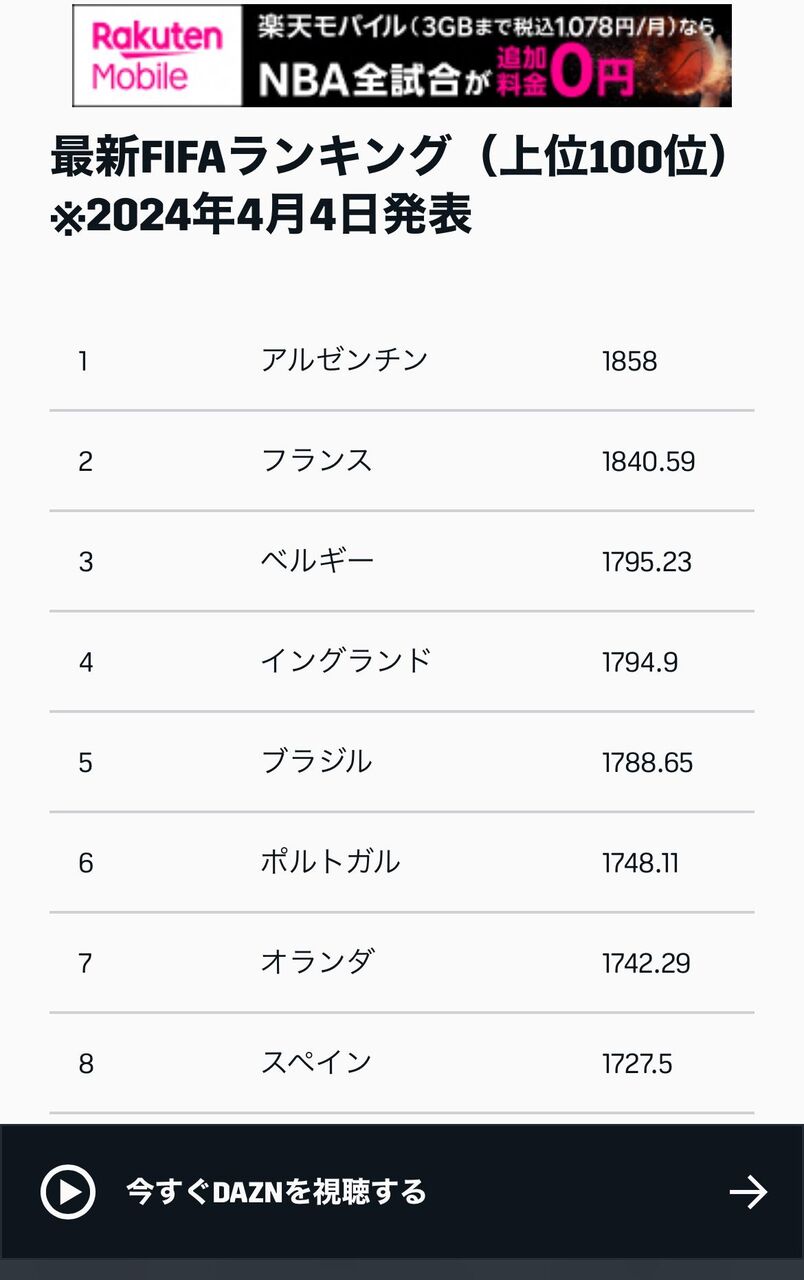Click the オランダ team name
Image resolution: width=804 pixels, height=1280 pixels.
[x=317, y=962]
